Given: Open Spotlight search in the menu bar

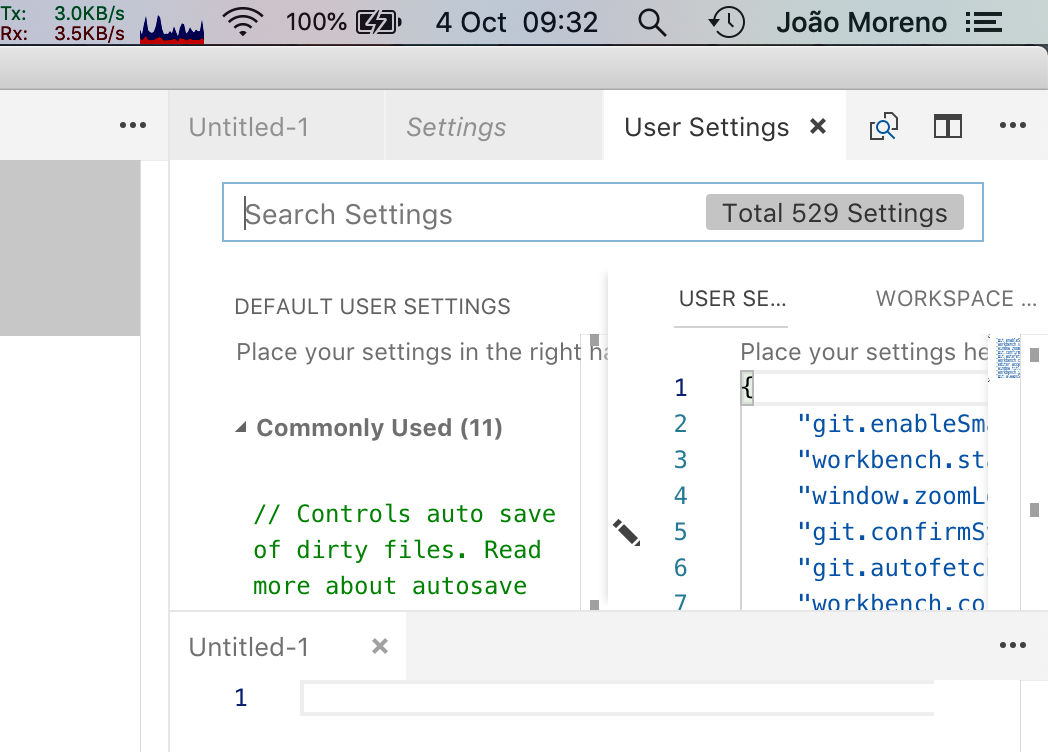Looking at the screenshot, I should click(x=651, y=21).
